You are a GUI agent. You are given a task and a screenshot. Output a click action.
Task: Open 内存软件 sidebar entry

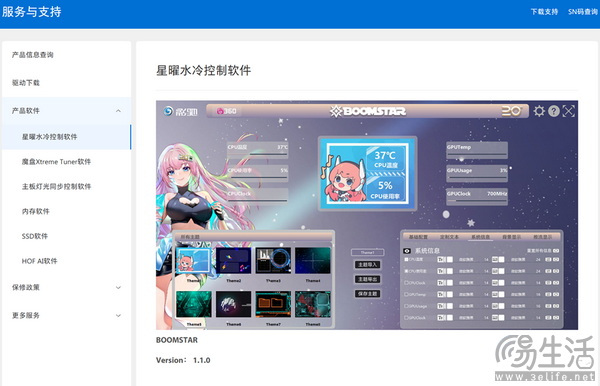[36, 211]
